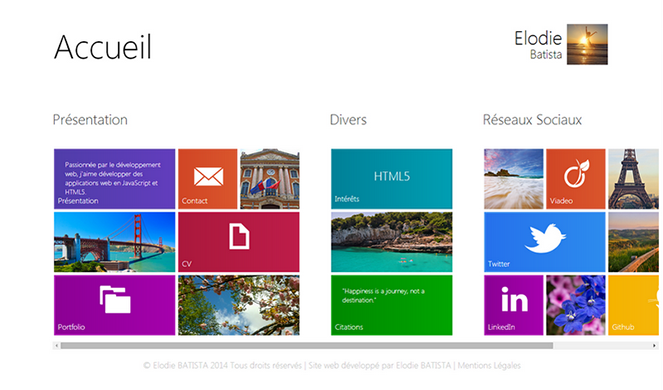Click the blue flowers photo tile
This screenshot has width=663, height=390.
click(576, 305)
